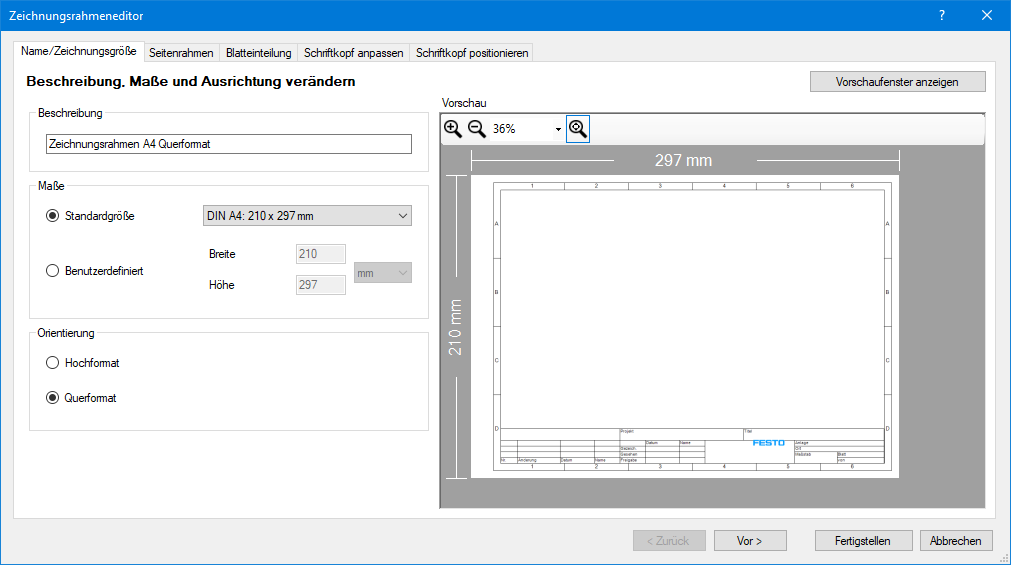
Task: Click the zoom out magnifier icon
Action: tap(477, 128)
